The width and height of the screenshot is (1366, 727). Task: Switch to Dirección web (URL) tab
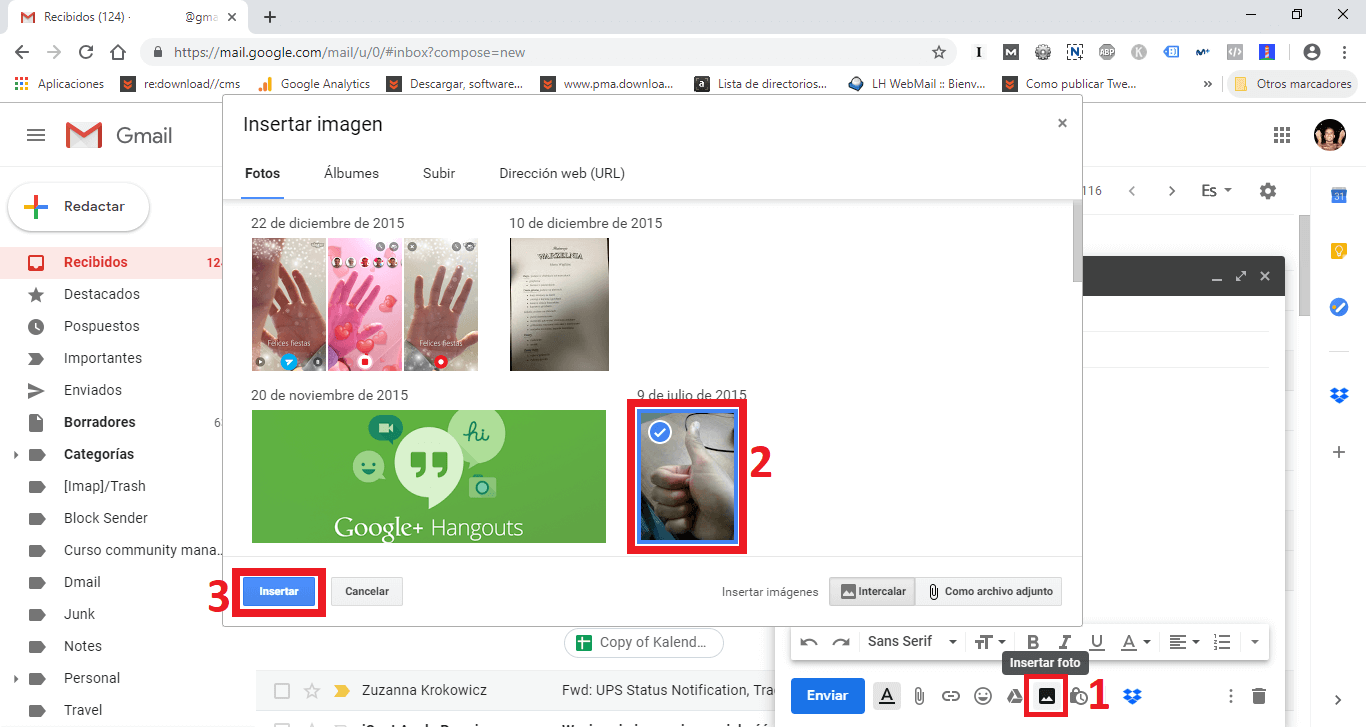click(x=562, y=173)
